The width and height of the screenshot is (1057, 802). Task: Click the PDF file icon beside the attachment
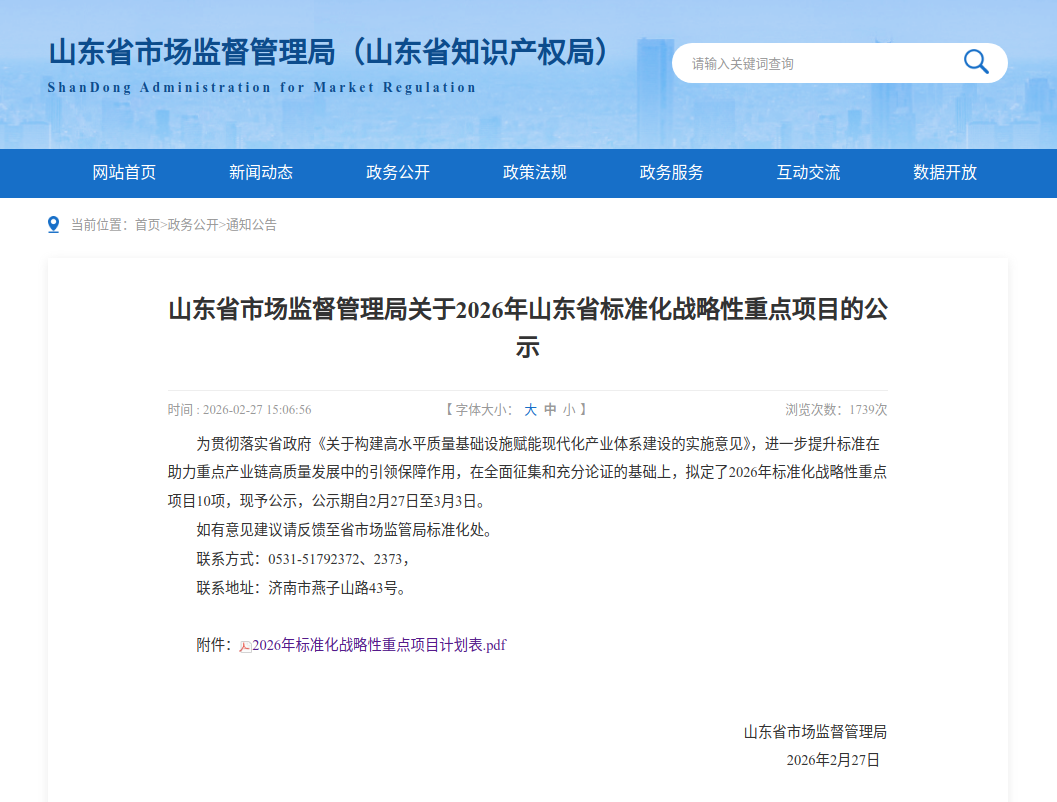(x=244, y=645)
